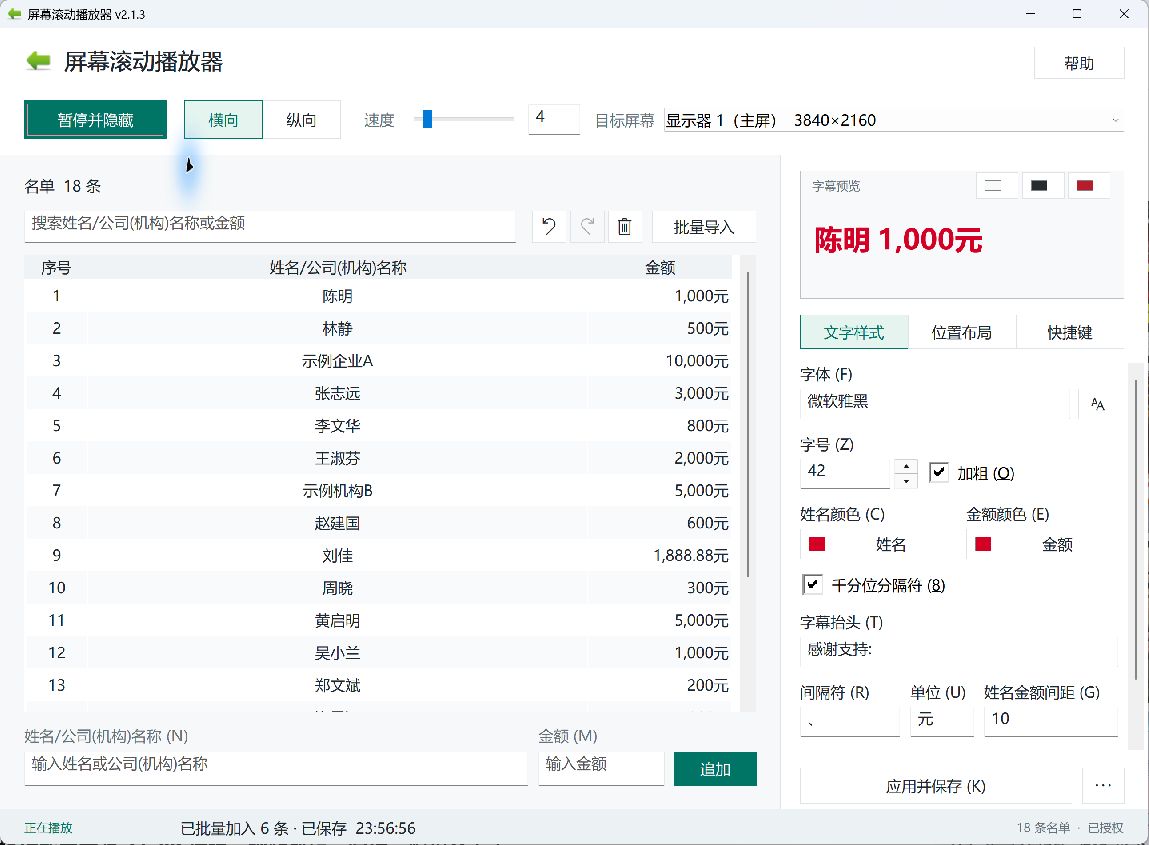1149x845 pixels.
Task: Click the 批量导入 button
Action: 703,227
